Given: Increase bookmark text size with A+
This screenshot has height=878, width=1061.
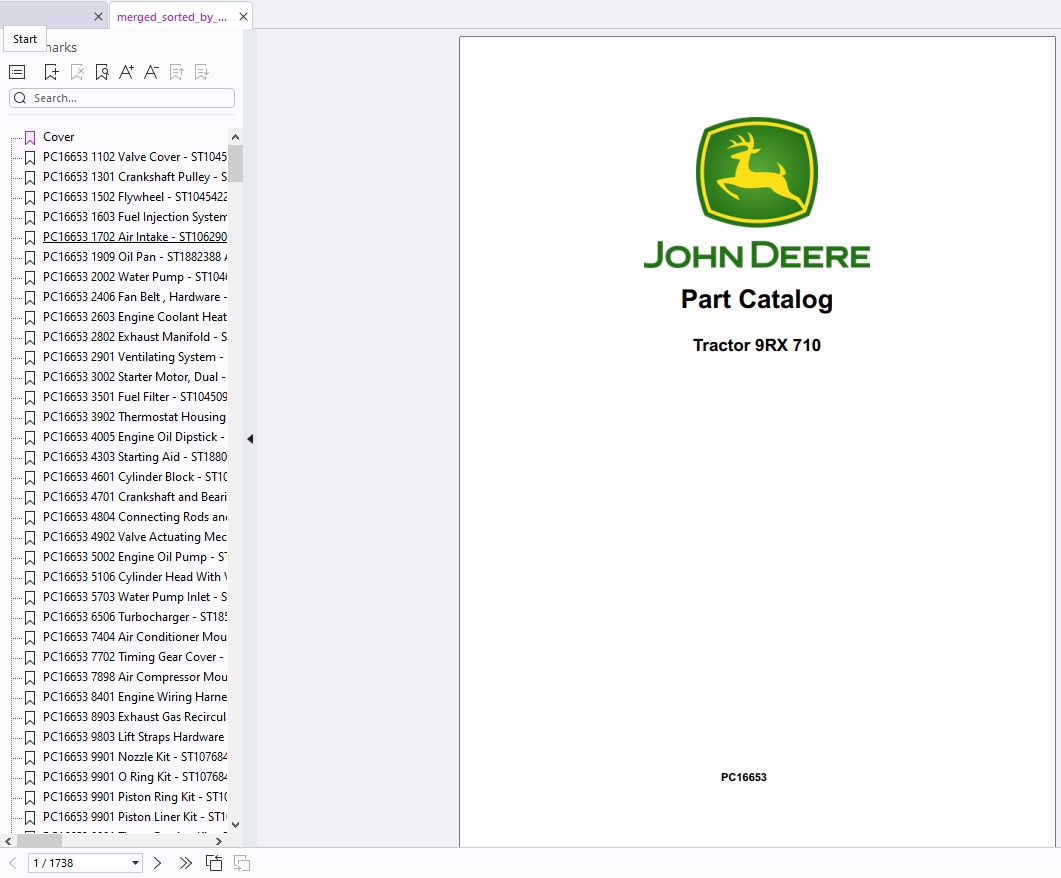Looking at the screenshot, I should click(x=126, y=72).
